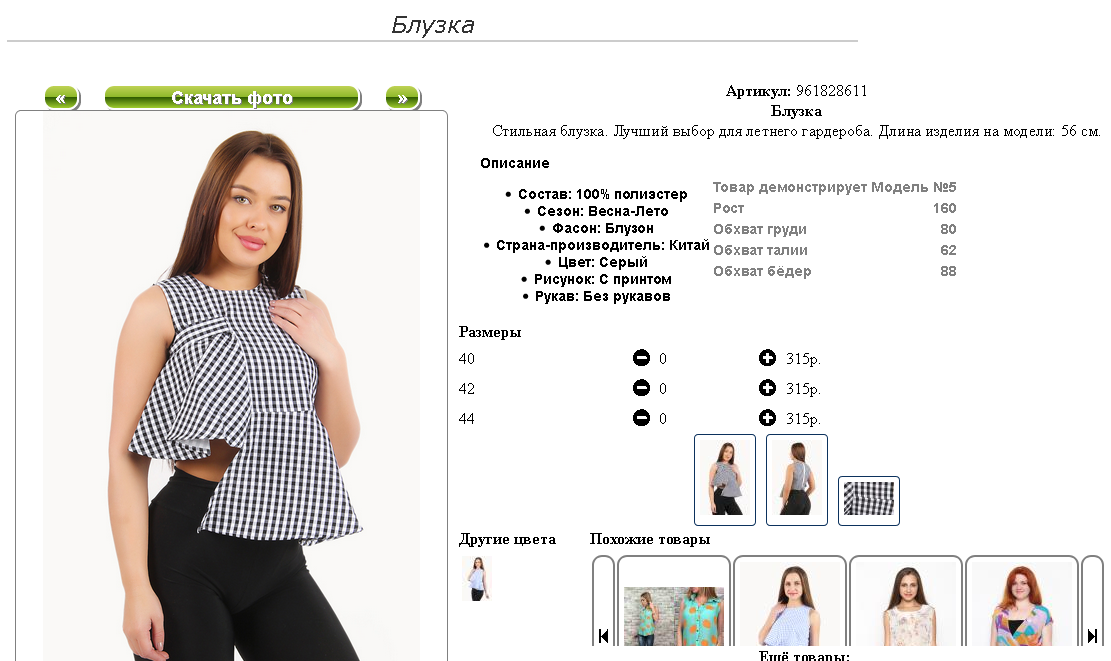Viewport: 1111px width, 661px height.
Task: Download photo via Скачать фото button
Action: pyautogui.click(x=232, y=98)
